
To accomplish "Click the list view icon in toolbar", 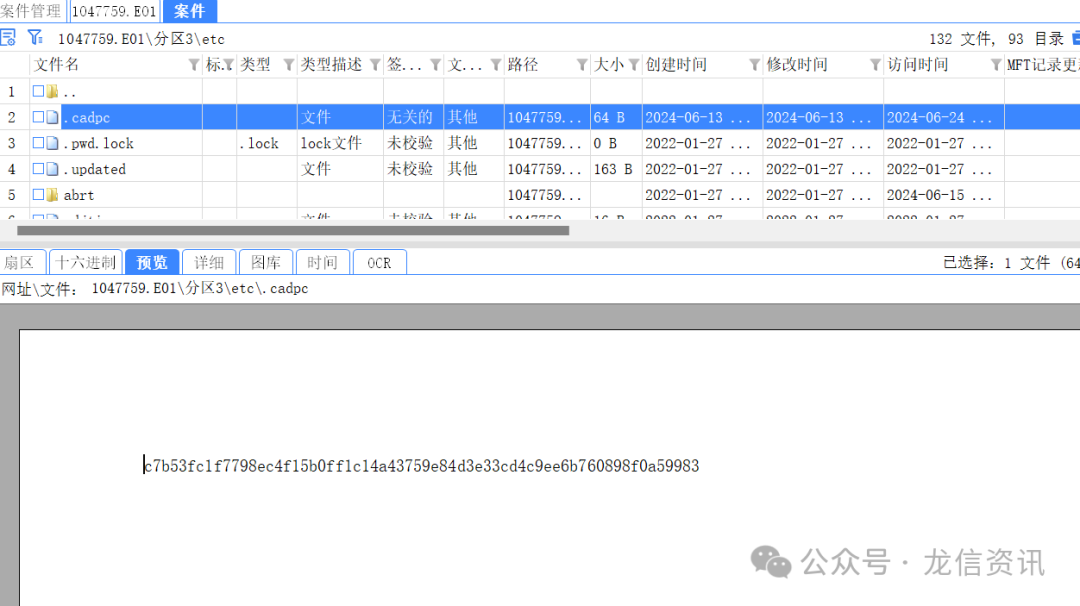I will click(8, 38).
